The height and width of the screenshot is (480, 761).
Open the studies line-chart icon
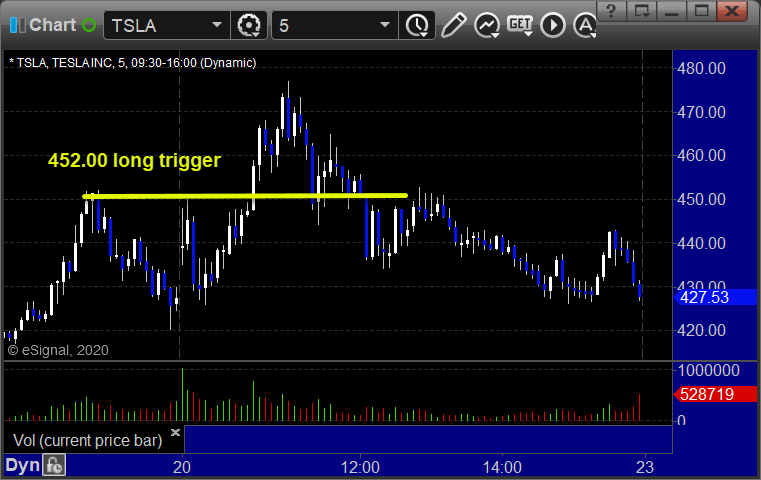487,25
